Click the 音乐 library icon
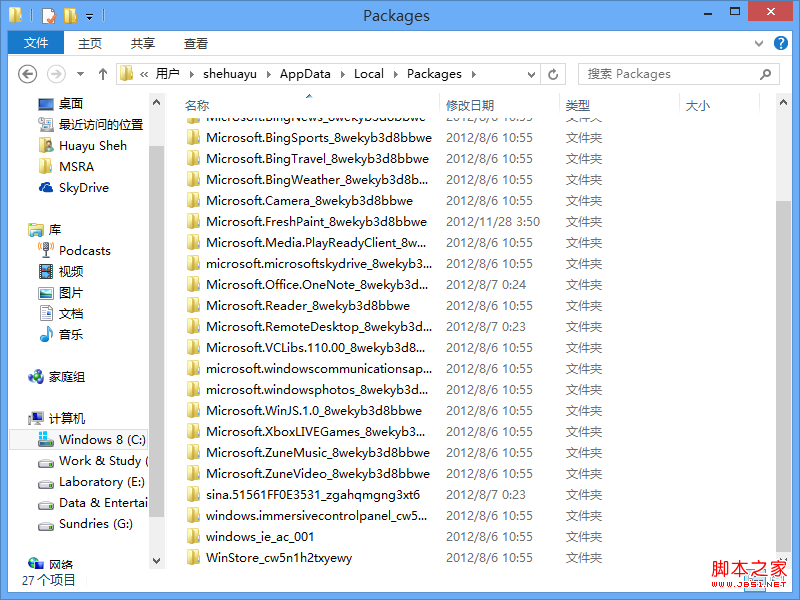800x600 pixels. pos(46,334)
